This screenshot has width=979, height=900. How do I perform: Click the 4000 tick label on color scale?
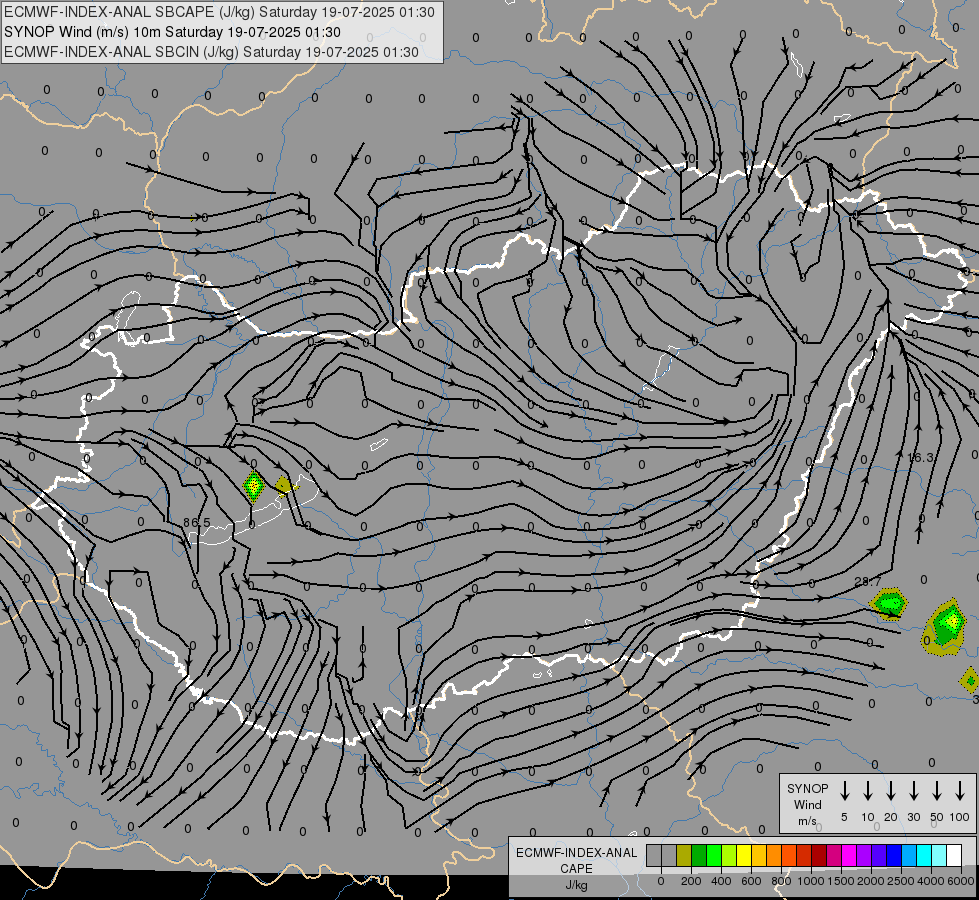point(931,881)
